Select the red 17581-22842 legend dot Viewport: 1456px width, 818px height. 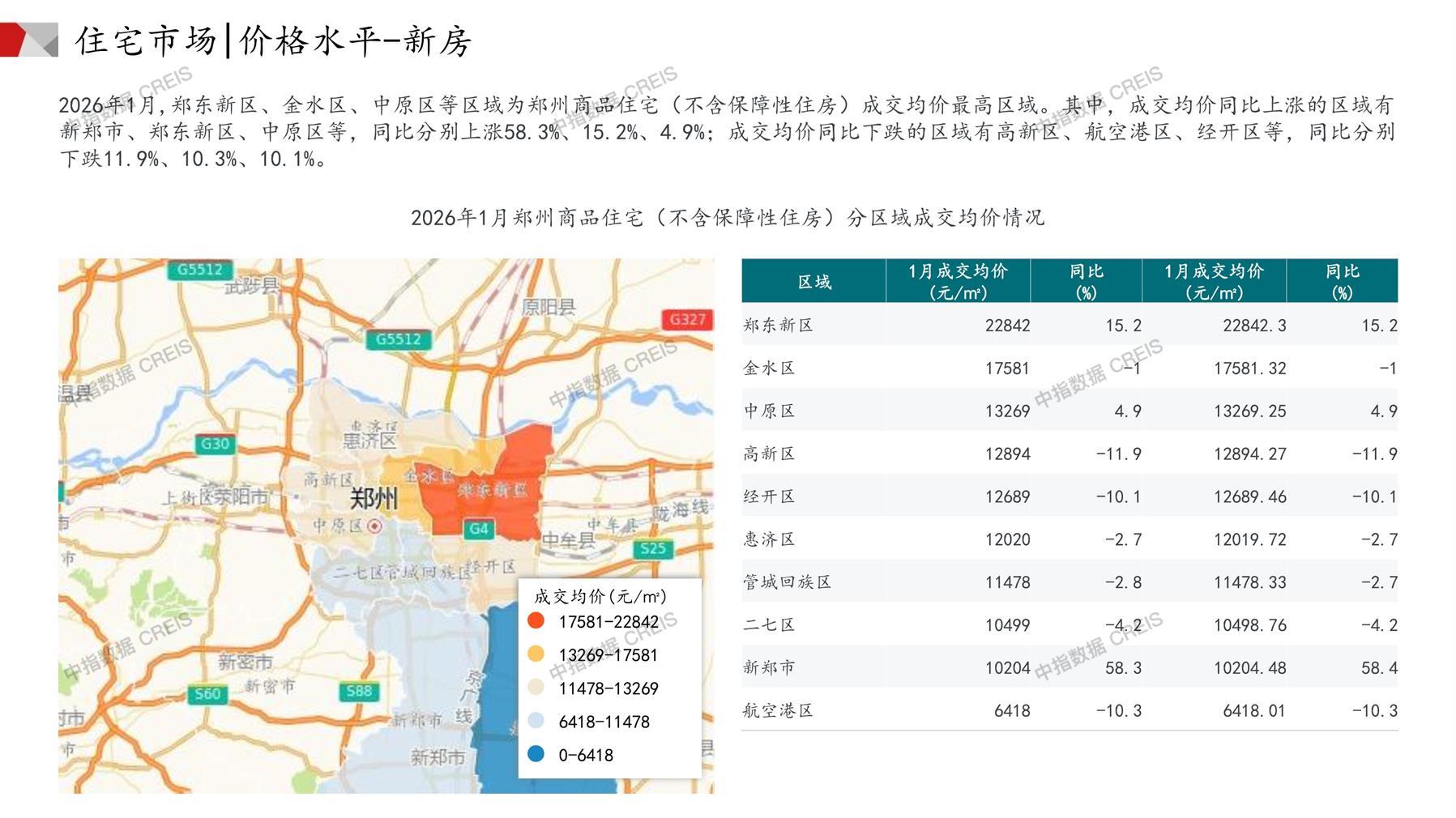[536, 621]
